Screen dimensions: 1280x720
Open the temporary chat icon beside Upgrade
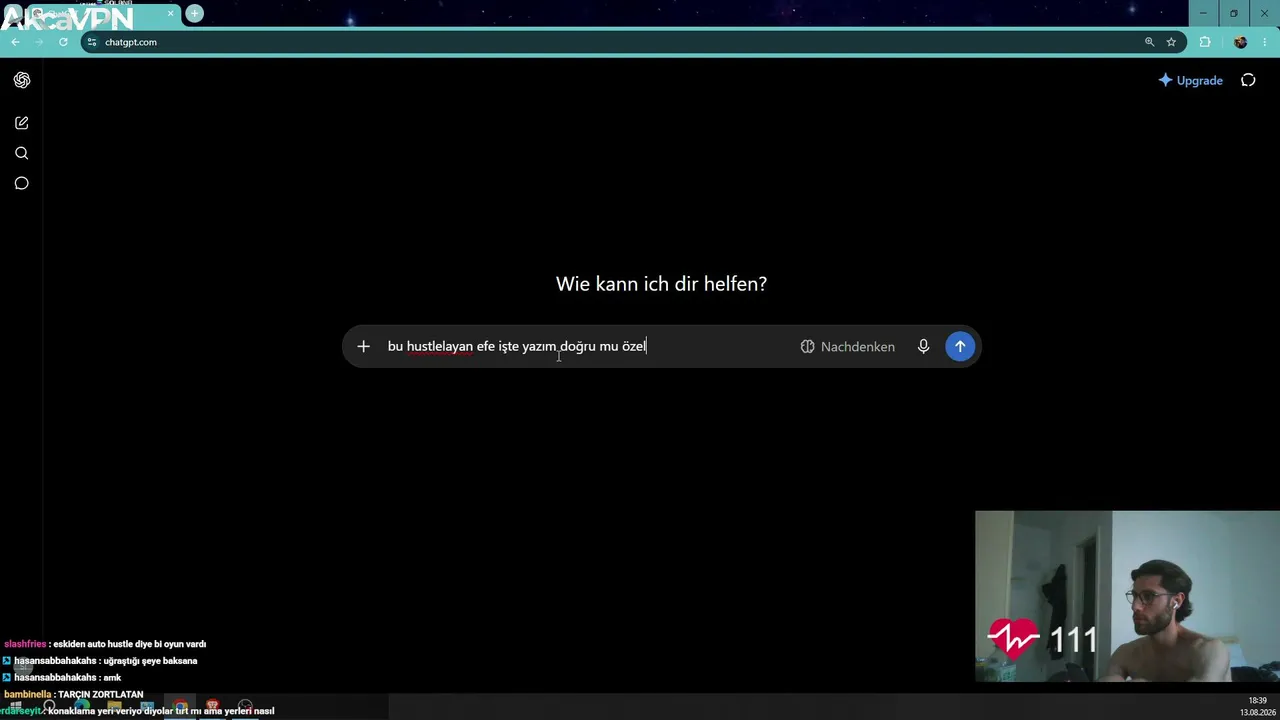1248,80
